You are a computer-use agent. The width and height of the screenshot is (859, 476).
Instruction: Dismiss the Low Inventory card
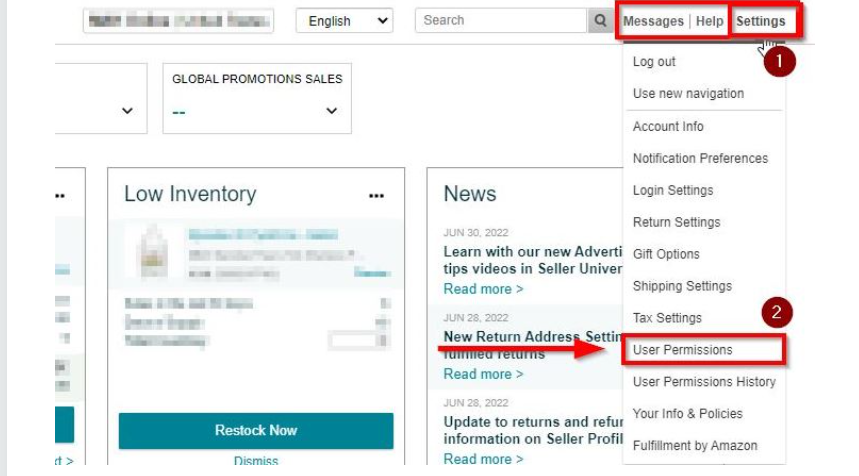pyautogui.click(x=256, y=461)
